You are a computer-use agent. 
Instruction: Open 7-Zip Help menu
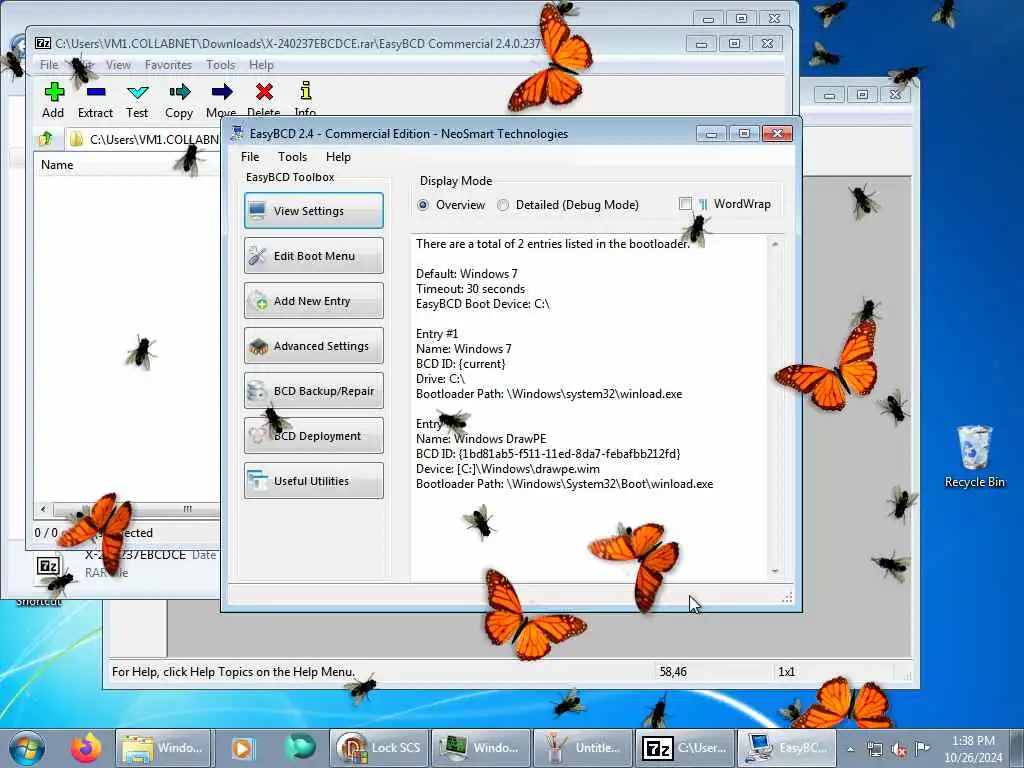pos(261,65)
